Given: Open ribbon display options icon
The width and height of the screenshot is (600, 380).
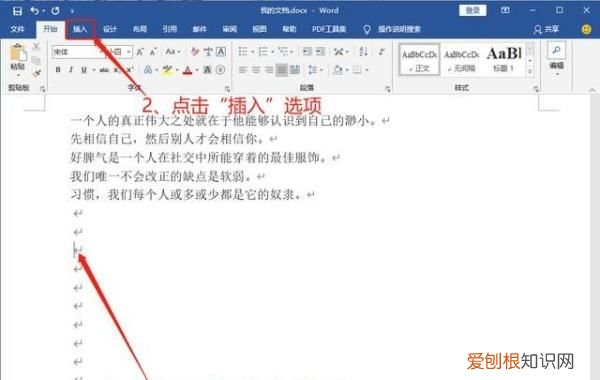Looking at the screenshot, I should coord(505,10).
